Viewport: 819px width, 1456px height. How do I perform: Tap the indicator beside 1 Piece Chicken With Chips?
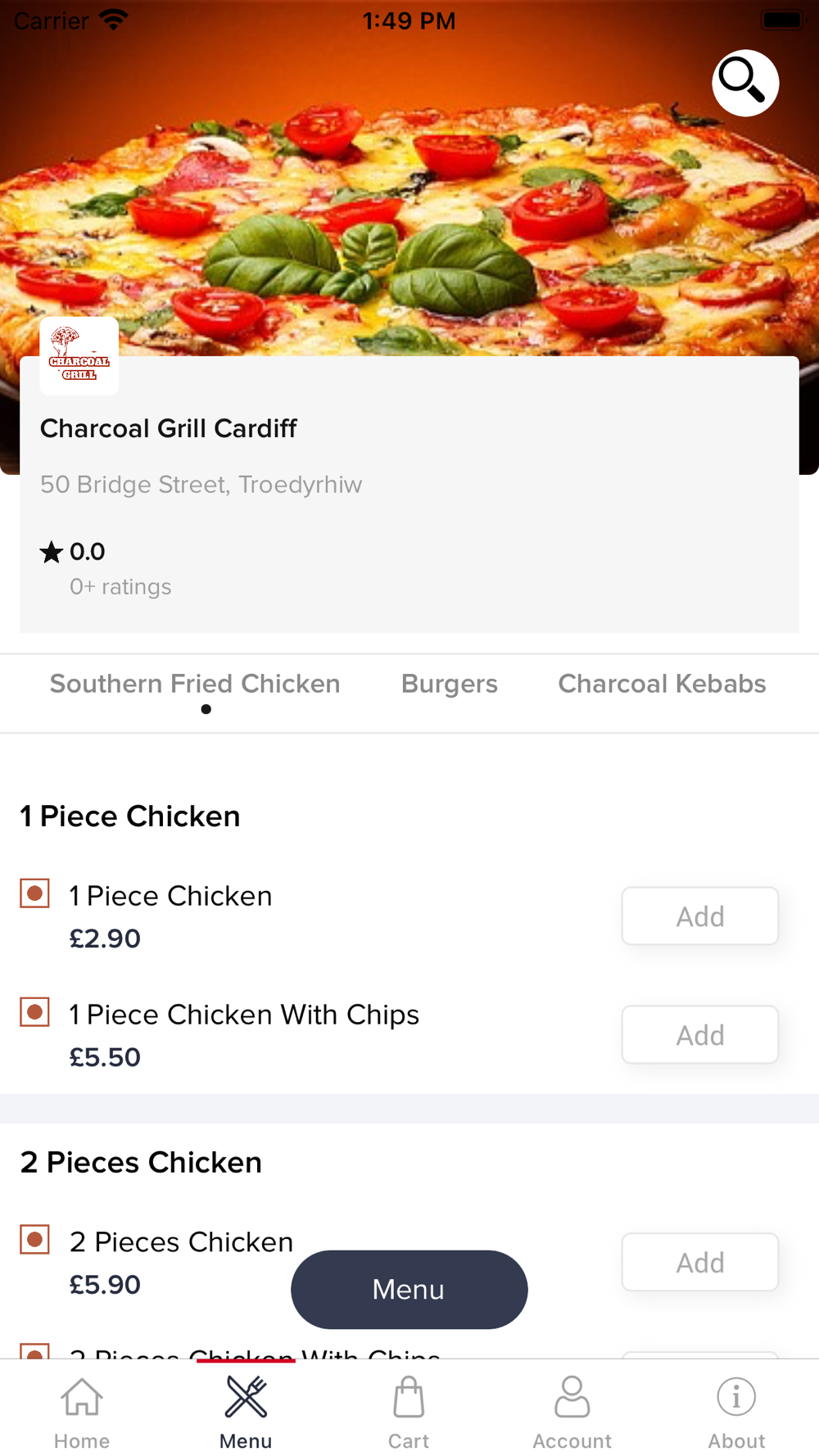(x=35, y=1012)
